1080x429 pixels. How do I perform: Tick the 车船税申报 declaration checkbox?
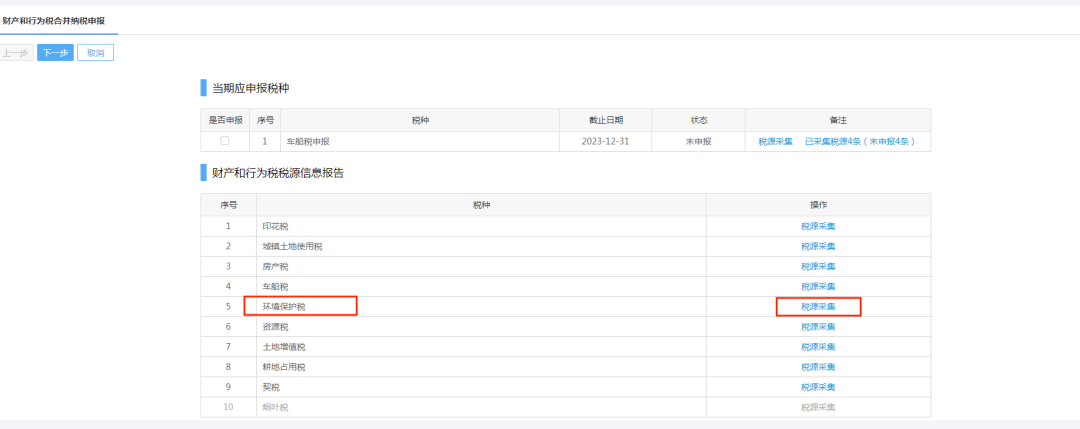coord(225,140)
